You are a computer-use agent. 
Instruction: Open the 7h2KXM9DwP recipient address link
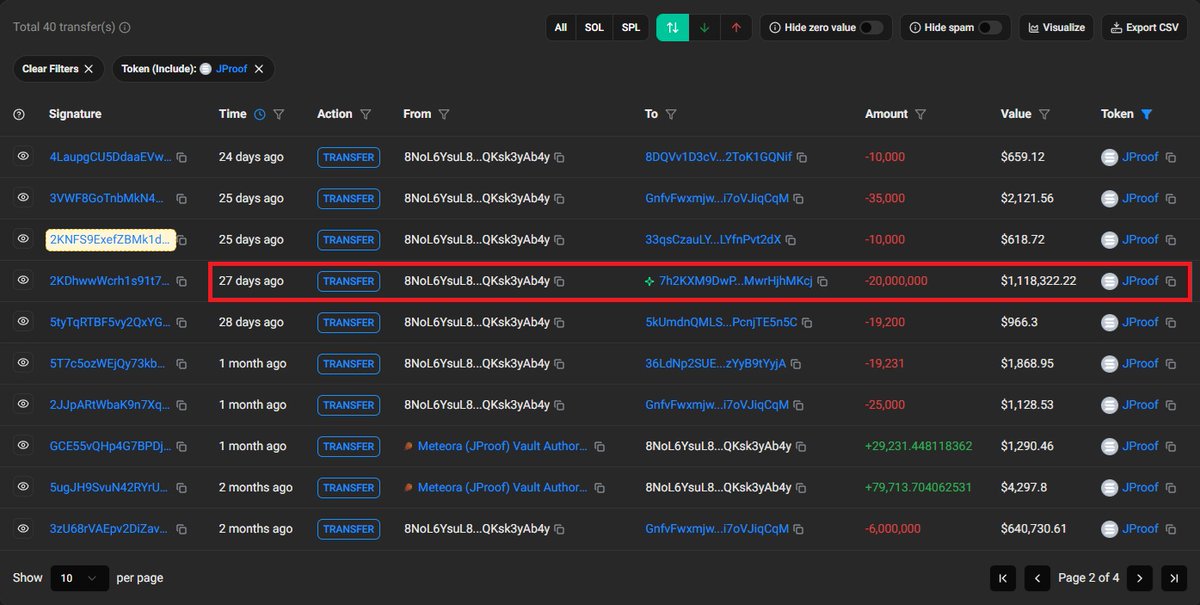point(735,282)
